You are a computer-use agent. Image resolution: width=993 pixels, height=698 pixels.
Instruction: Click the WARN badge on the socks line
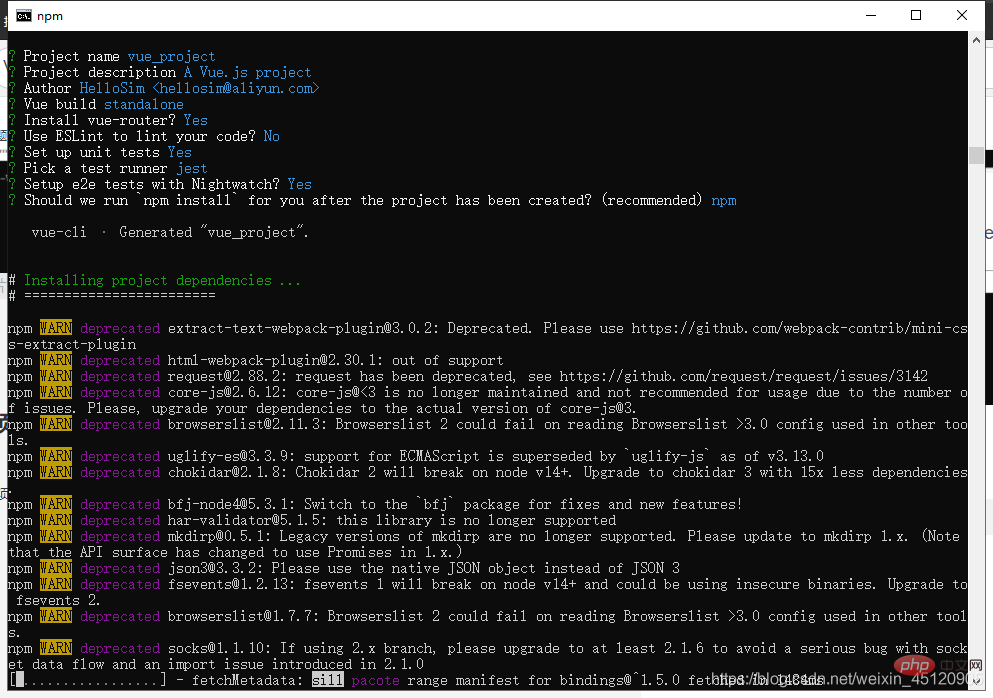[x=56, y=648]
